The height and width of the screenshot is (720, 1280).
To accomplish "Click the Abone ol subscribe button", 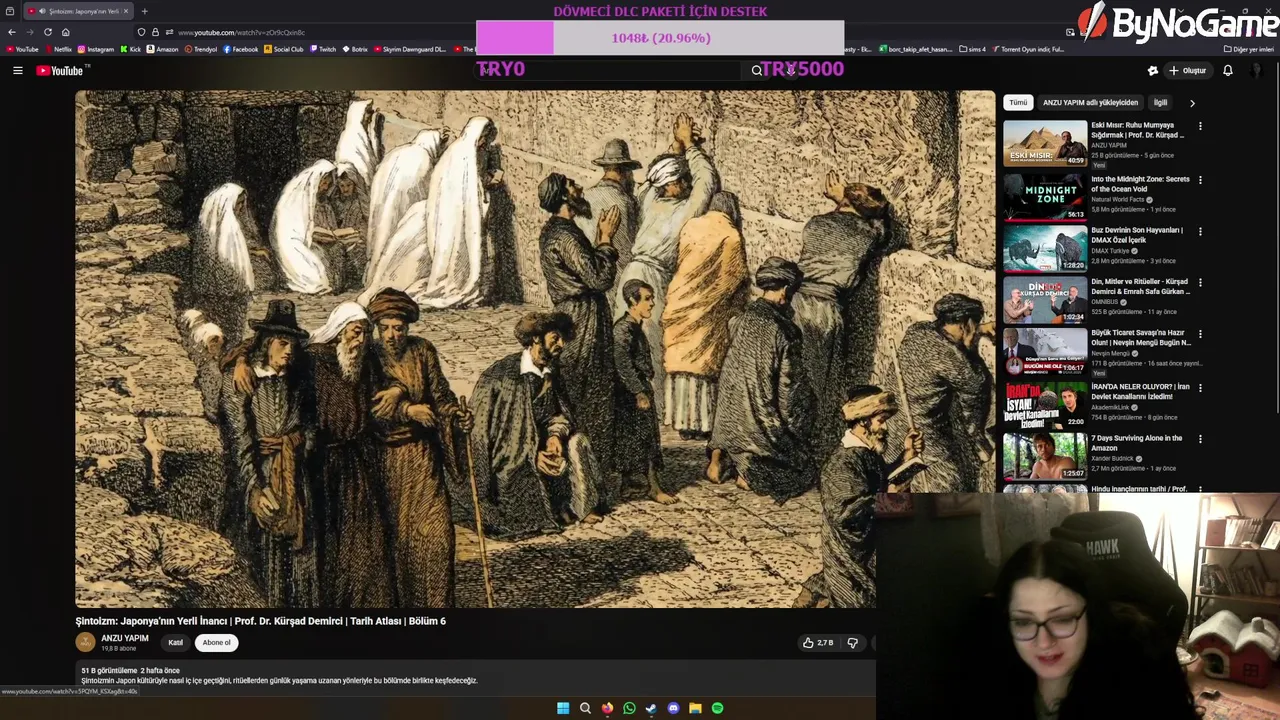I will tap(216, 643).
